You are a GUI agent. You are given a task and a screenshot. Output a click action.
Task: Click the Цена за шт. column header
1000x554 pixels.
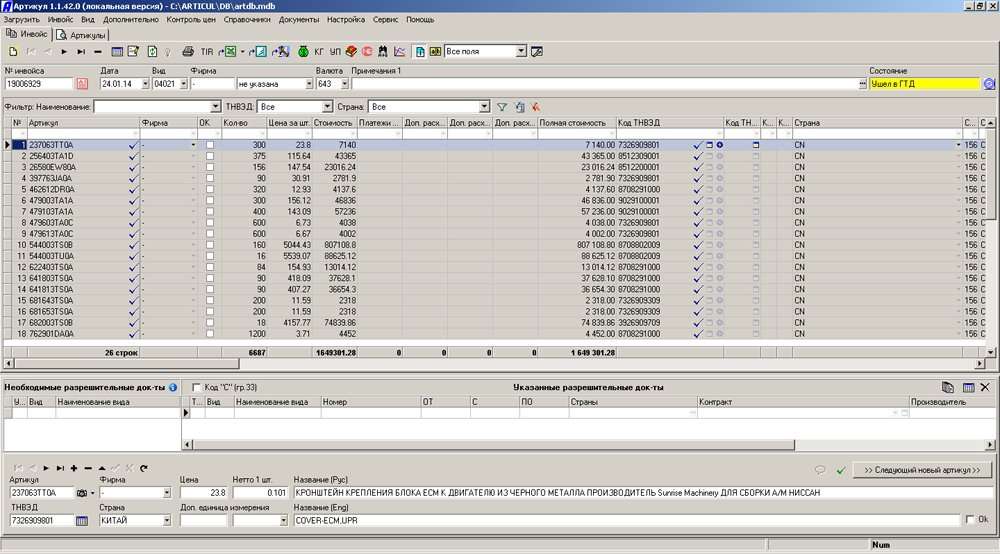tap(289, 123)
